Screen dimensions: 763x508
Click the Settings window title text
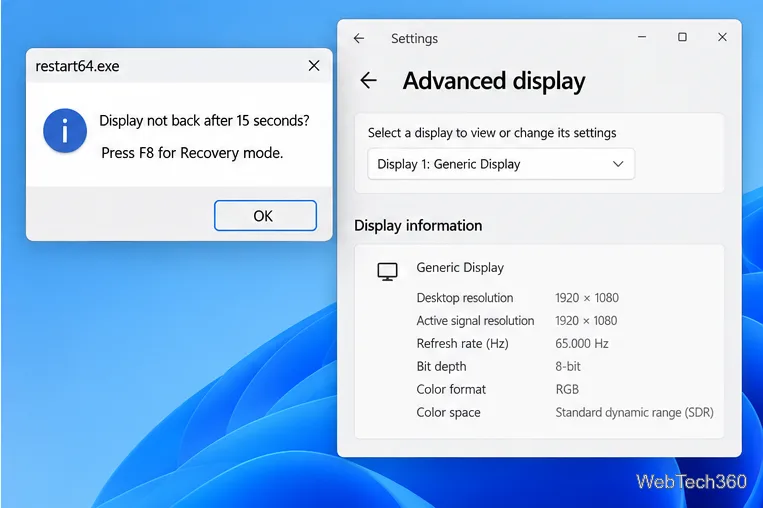pyautogui.click(x=415, y=38)
